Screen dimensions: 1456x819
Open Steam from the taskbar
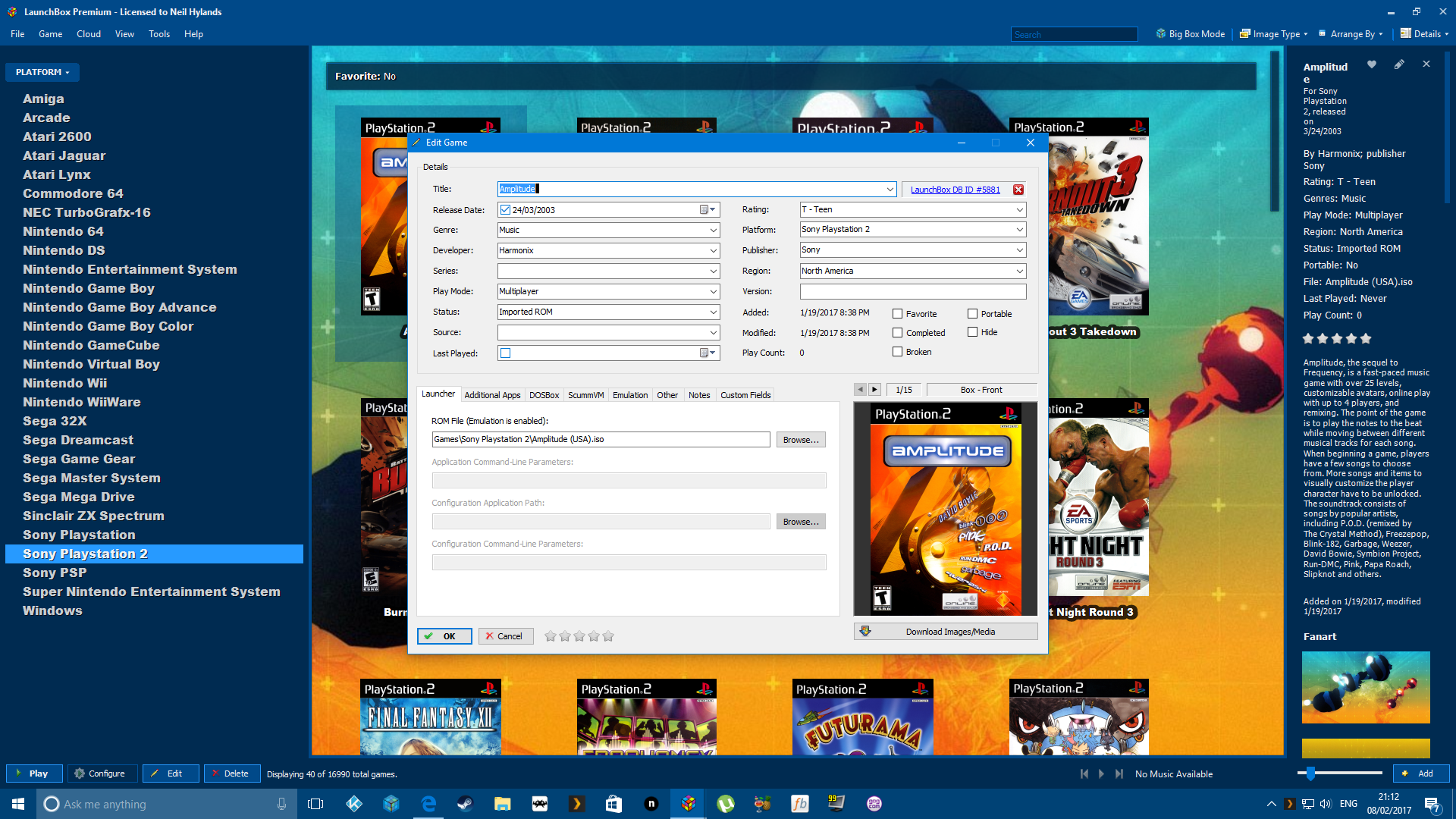465,804
